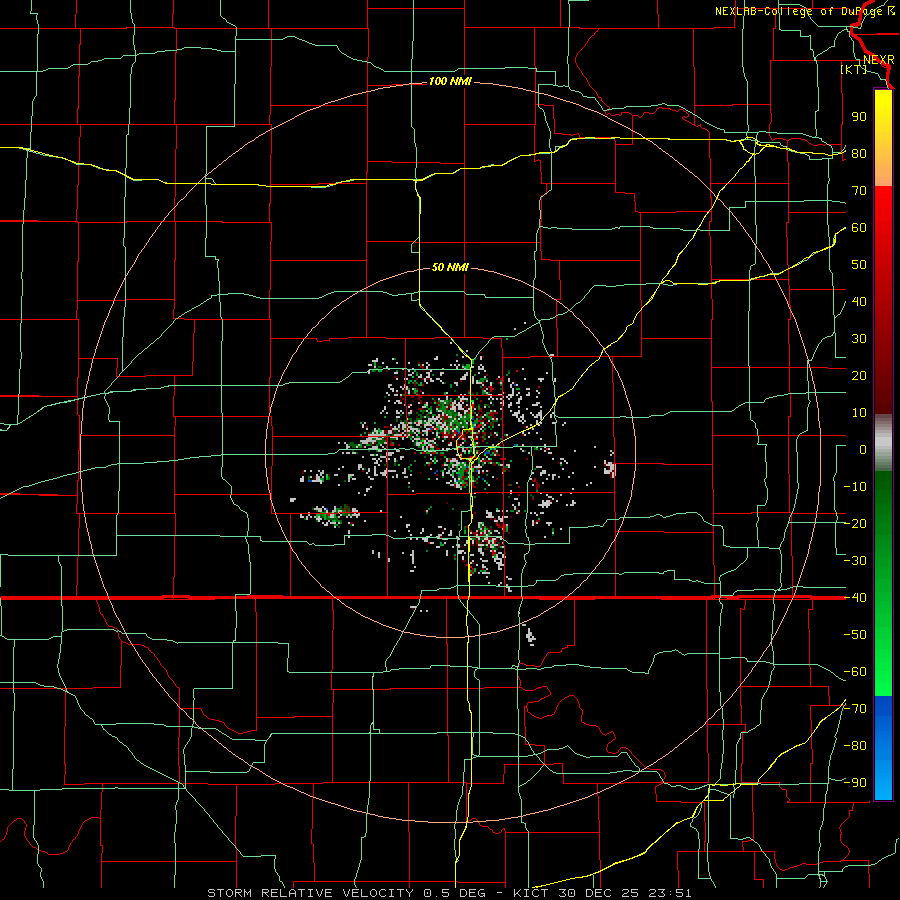The height and width of the screenshot is (900, 900).
Task: Click the -60 scale value
Action: point(855,672)
